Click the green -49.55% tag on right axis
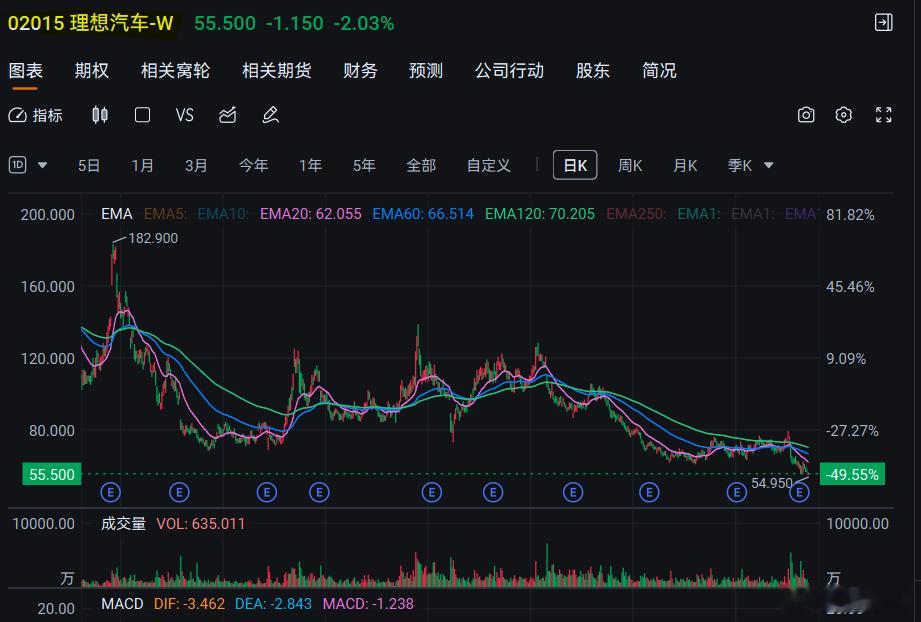The image size is (921, 622). [x=852, y=474]
